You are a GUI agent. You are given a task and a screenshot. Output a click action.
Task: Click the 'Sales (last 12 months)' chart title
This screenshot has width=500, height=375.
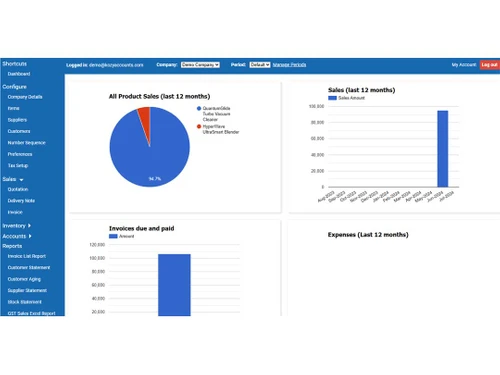pyautogui.click(x=362, y=90)
